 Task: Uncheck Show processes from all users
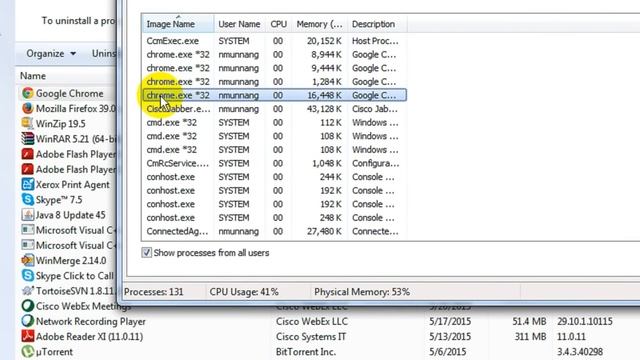coord(147,253)
